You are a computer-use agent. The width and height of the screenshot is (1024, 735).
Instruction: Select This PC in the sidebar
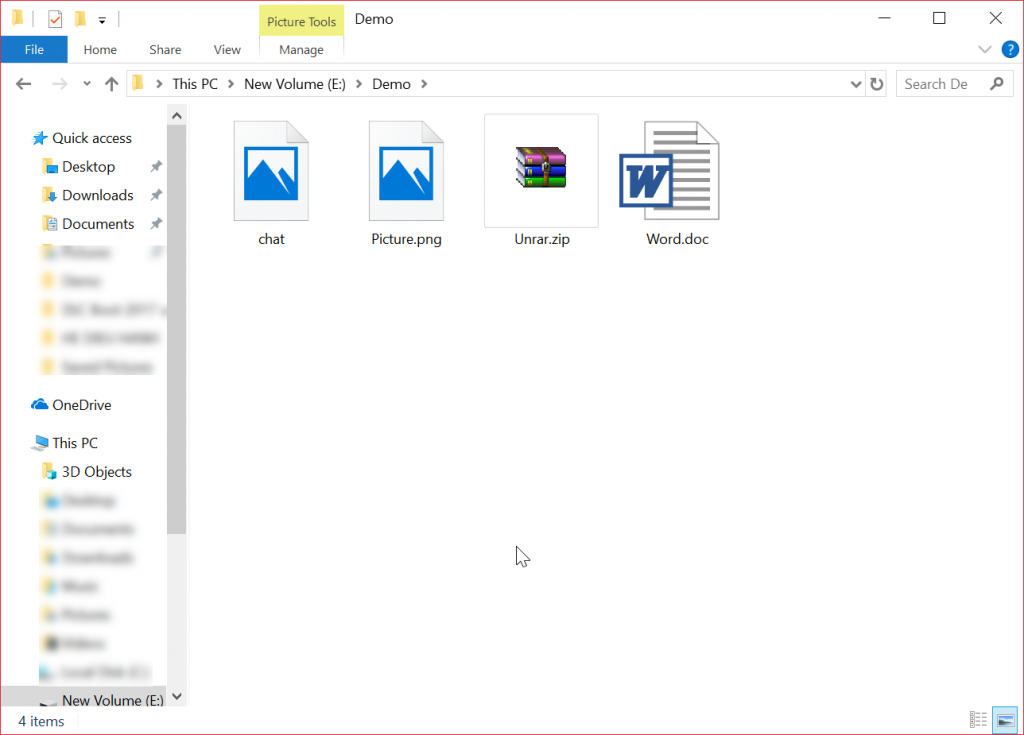(77, 442)
